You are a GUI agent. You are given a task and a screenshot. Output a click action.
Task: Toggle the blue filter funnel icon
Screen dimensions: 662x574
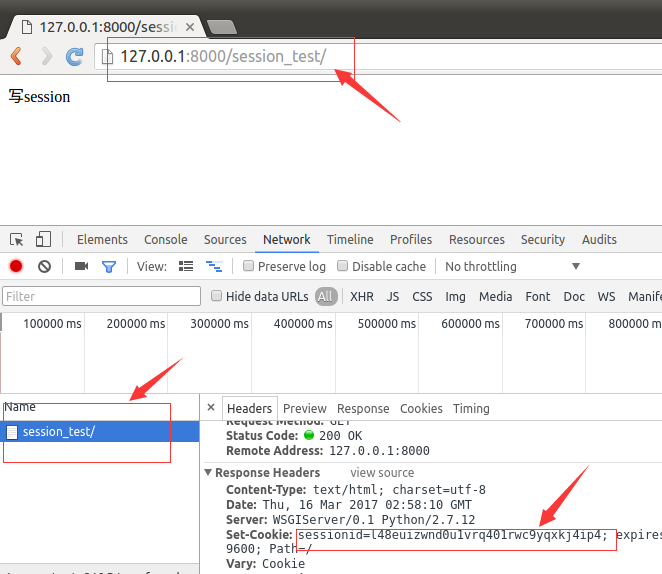(109, 267)
